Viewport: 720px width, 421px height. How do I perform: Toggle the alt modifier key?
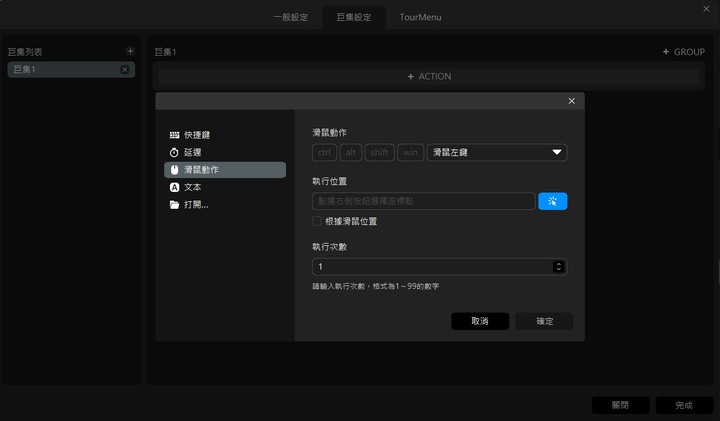pos(351,152)
